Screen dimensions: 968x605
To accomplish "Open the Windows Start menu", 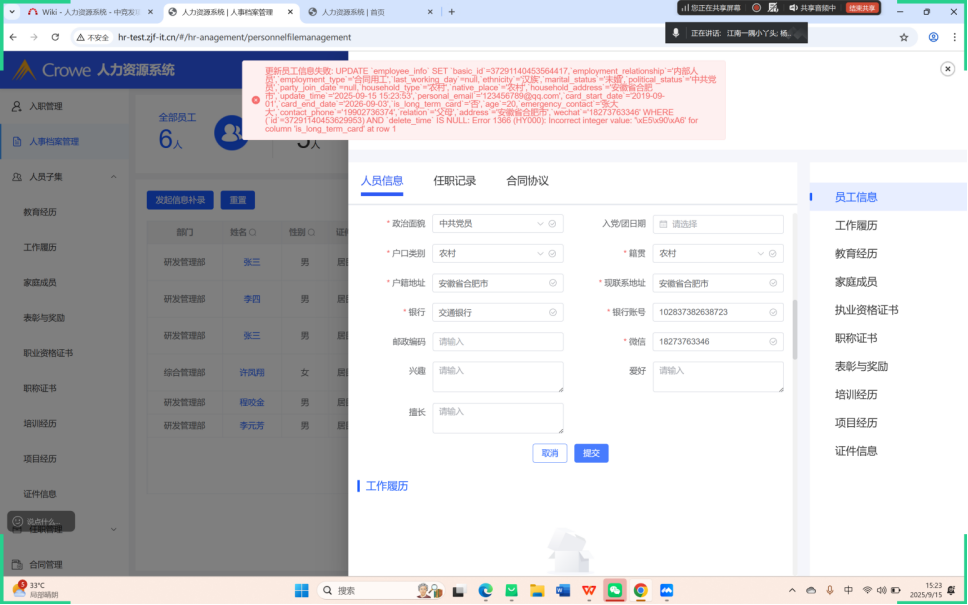I will click(301, 591).
